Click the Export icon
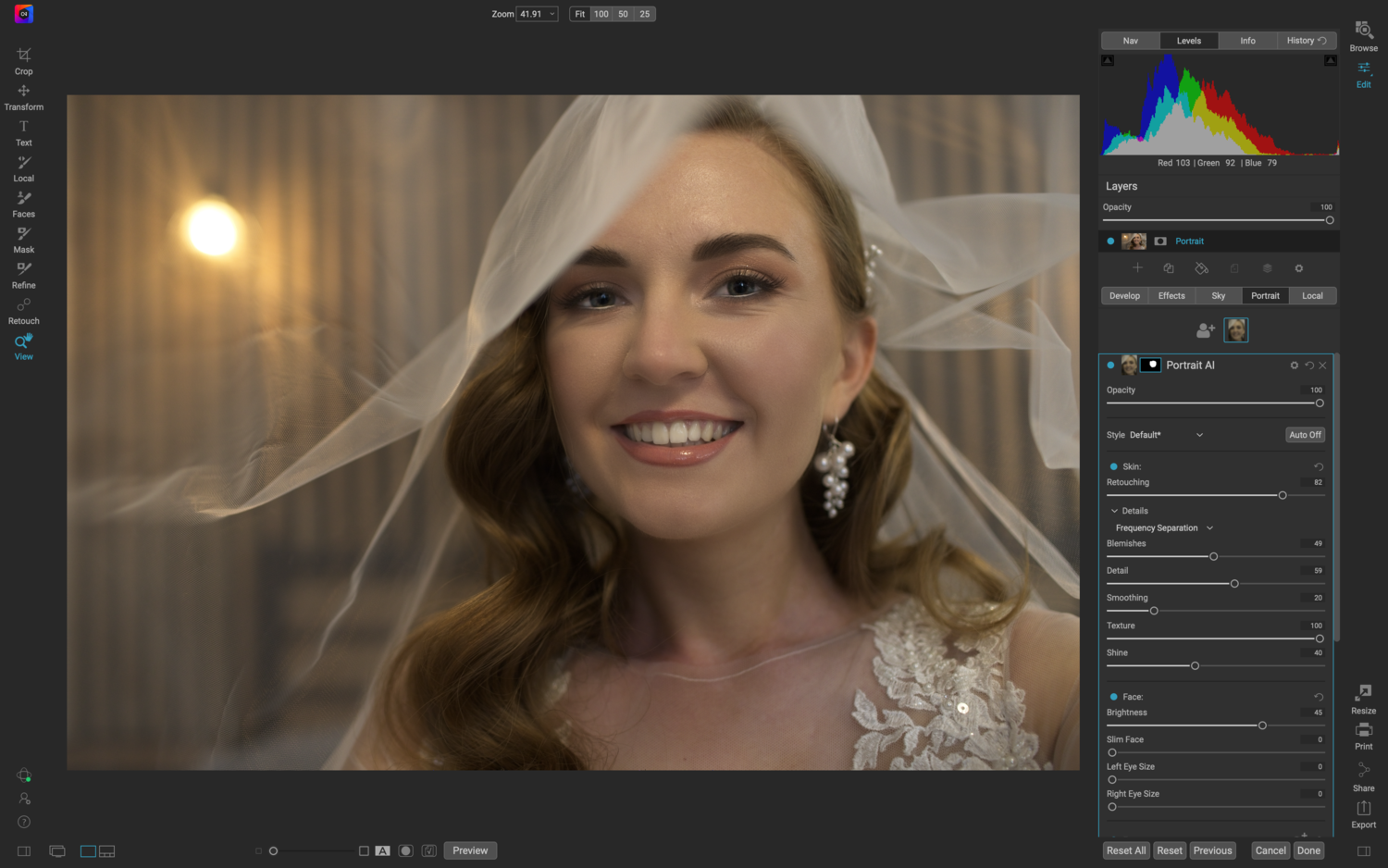The height and width of the screenshot is (868, 1388). point(1363,810)
